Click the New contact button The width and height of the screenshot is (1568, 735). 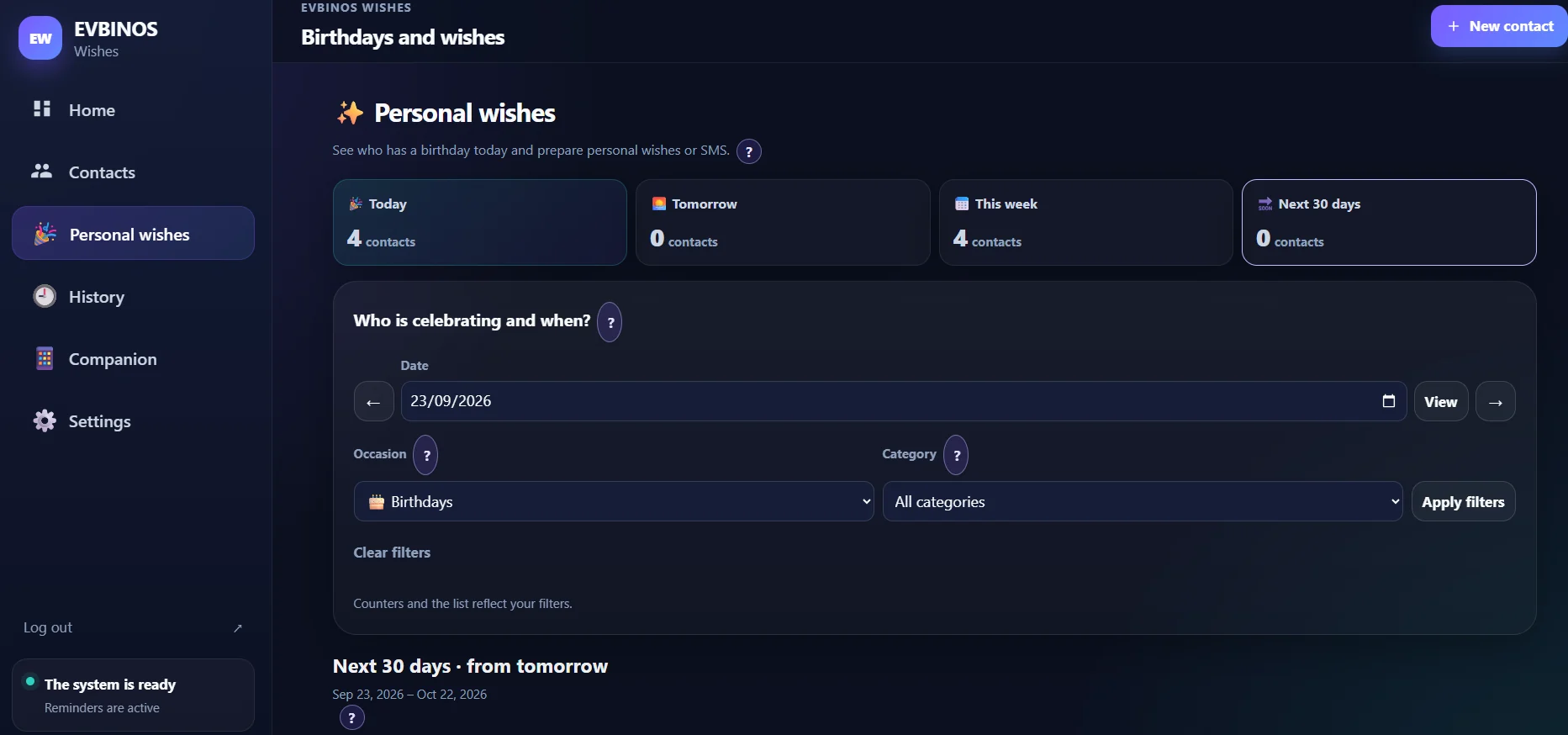coord(1499,26)
